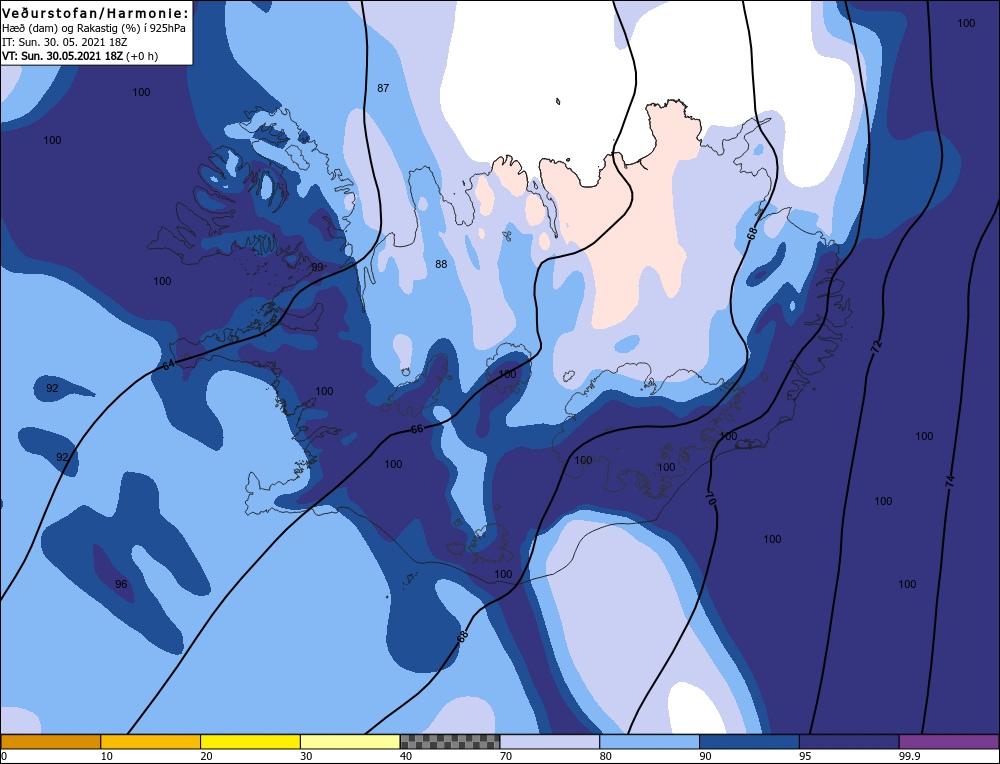The height and width of the screenshot is (764, 1000).
Task: Click the contour line label 74
Action: click(950, 481)
